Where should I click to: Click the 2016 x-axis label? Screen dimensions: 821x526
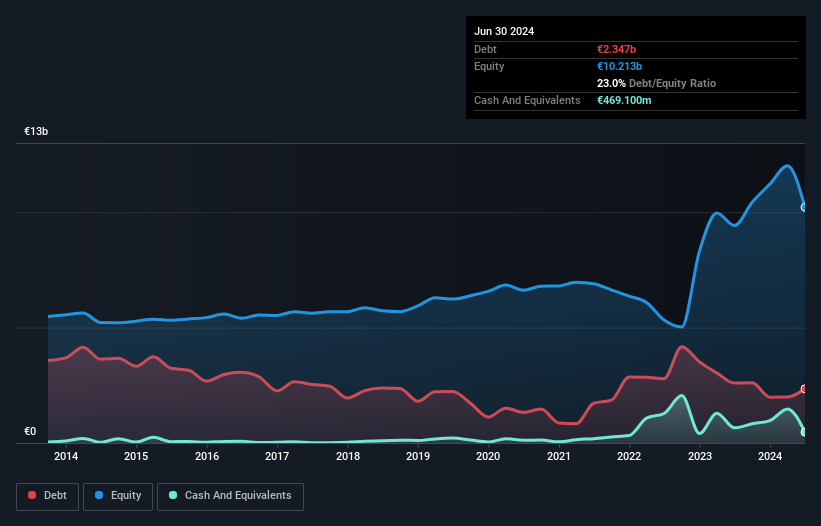pyautogui.click(x=207, y=456)
